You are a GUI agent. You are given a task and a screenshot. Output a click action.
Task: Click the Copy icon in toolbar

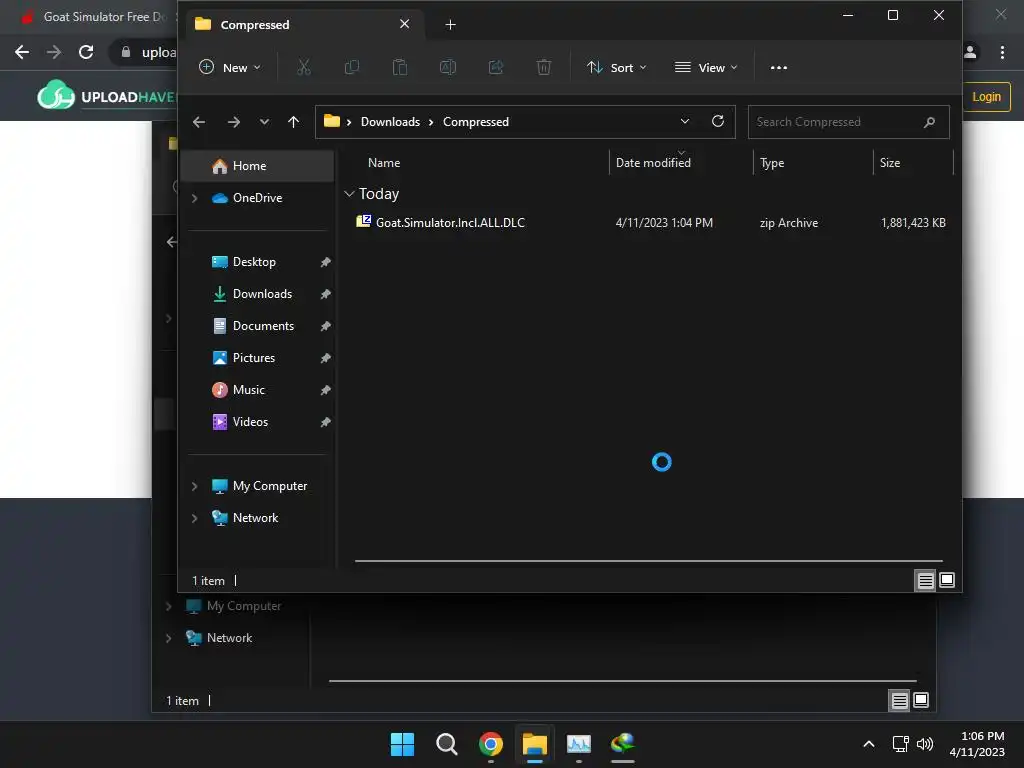[x=351, y=67]
